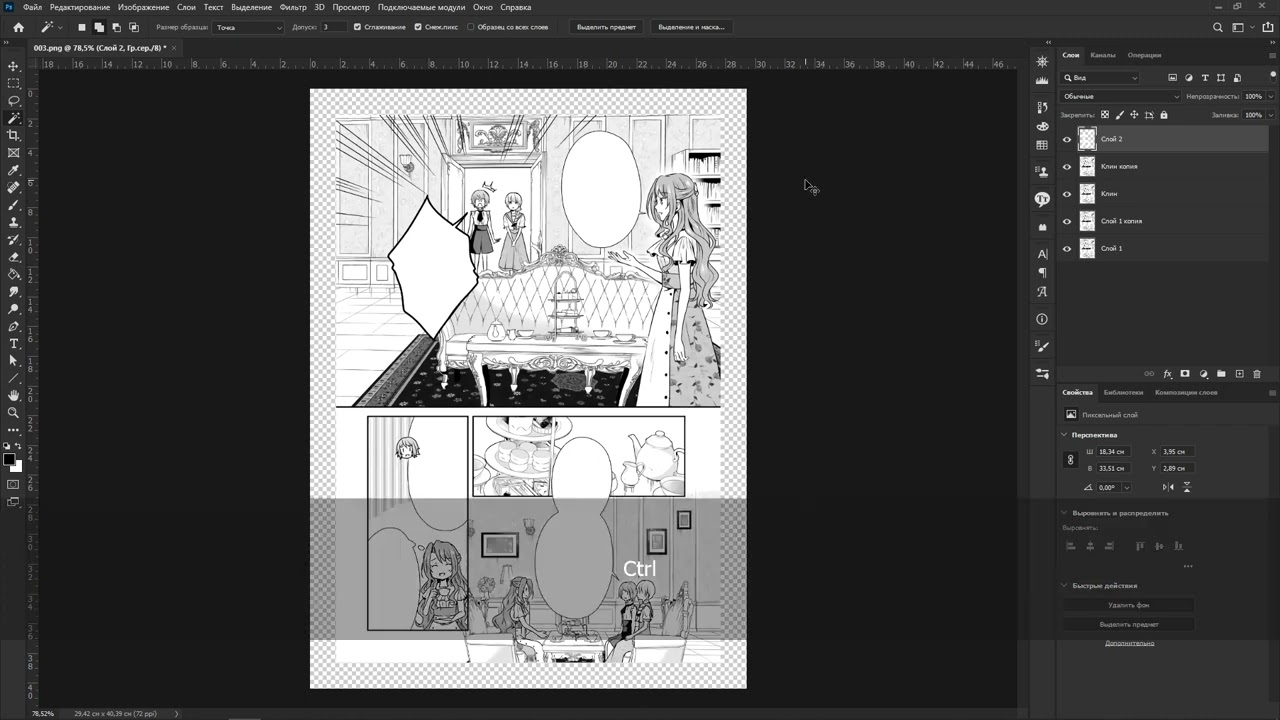Click the Выделение и маска button
The image size is (1280, 720).
click(x=690, y=27)
